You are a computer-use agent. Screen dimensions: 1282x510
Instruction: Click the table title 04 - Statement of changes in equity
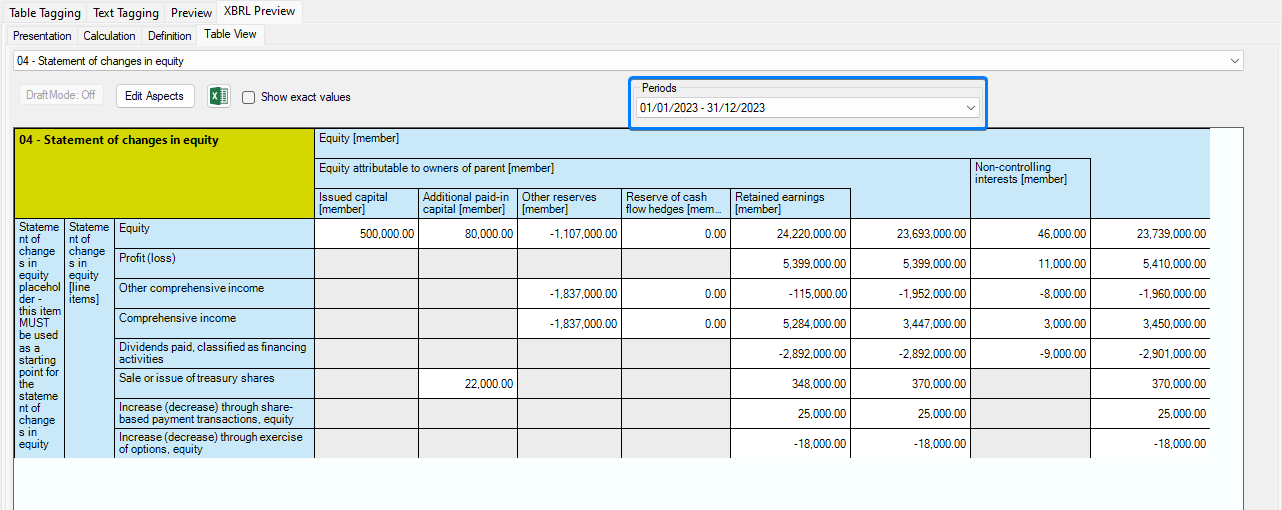pos(164,173)
